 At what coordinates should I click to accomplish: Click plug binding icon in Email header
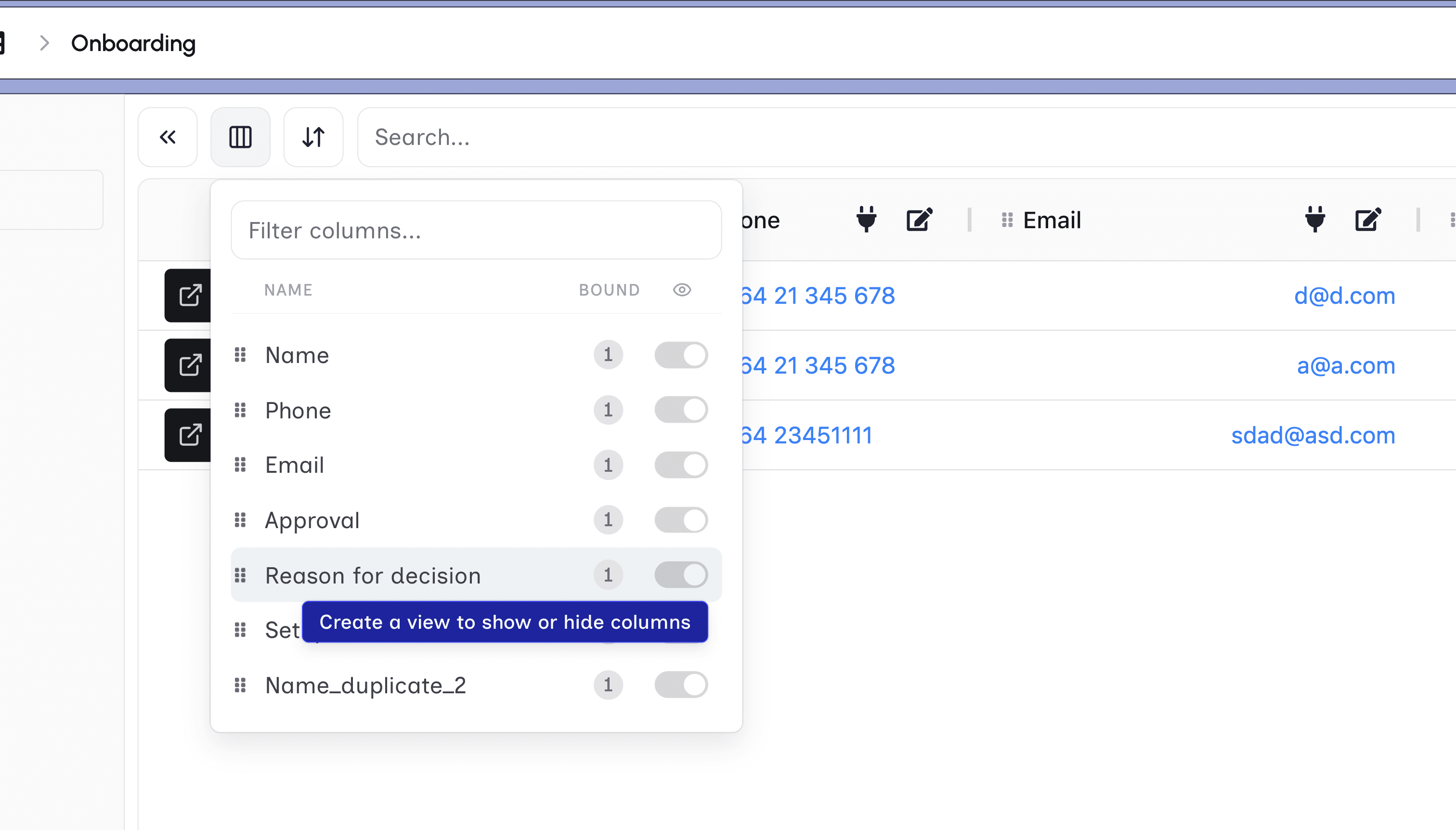tap(1315, 220)
